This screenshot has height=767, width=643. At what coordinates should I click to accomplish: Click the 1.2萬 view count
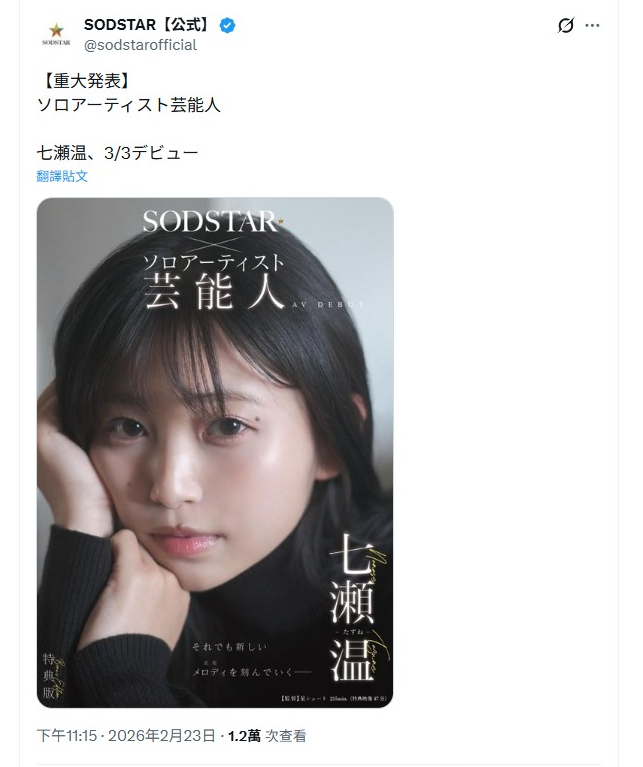tap(244, 736)
